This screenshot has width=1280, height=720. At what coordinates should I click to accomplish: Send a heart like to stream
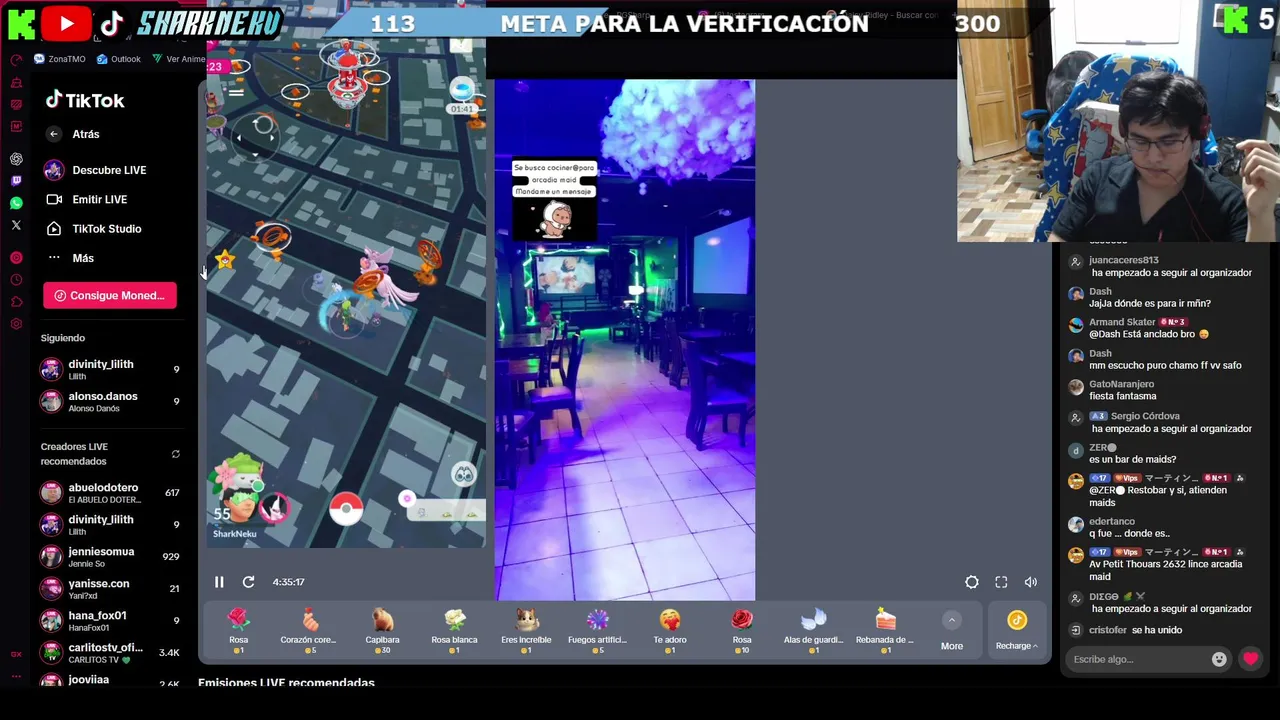click(x=1251, y=659)
